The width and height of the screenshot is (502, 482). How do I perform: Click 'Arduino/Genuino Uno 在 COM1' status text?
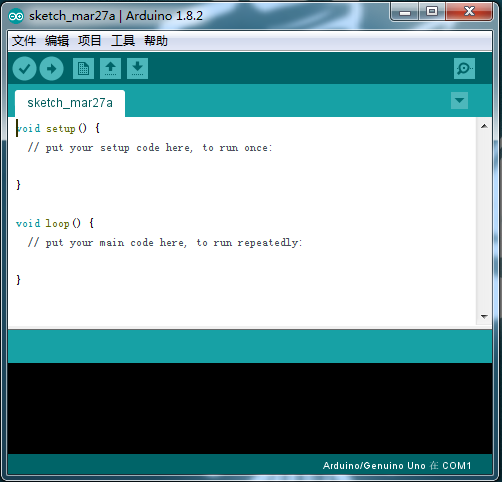(x=397, y=466)
